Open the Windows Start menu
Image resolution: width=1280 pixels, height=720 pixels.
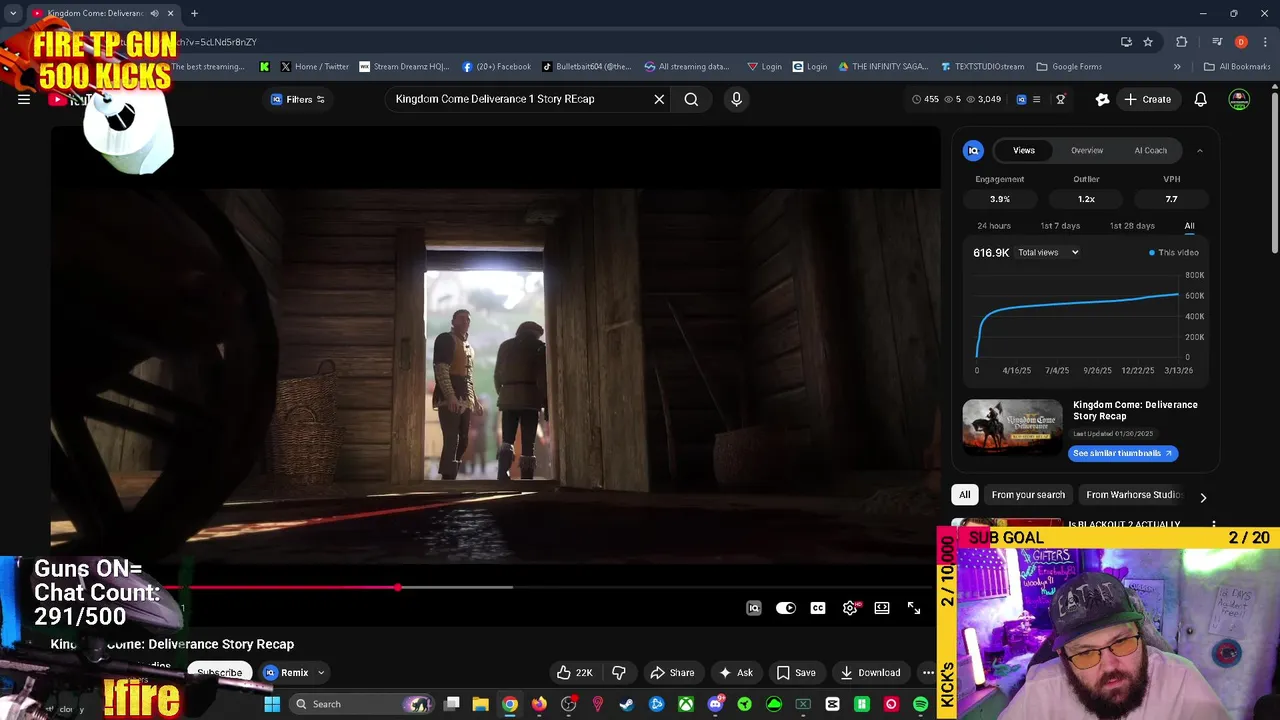pos(272,704)
